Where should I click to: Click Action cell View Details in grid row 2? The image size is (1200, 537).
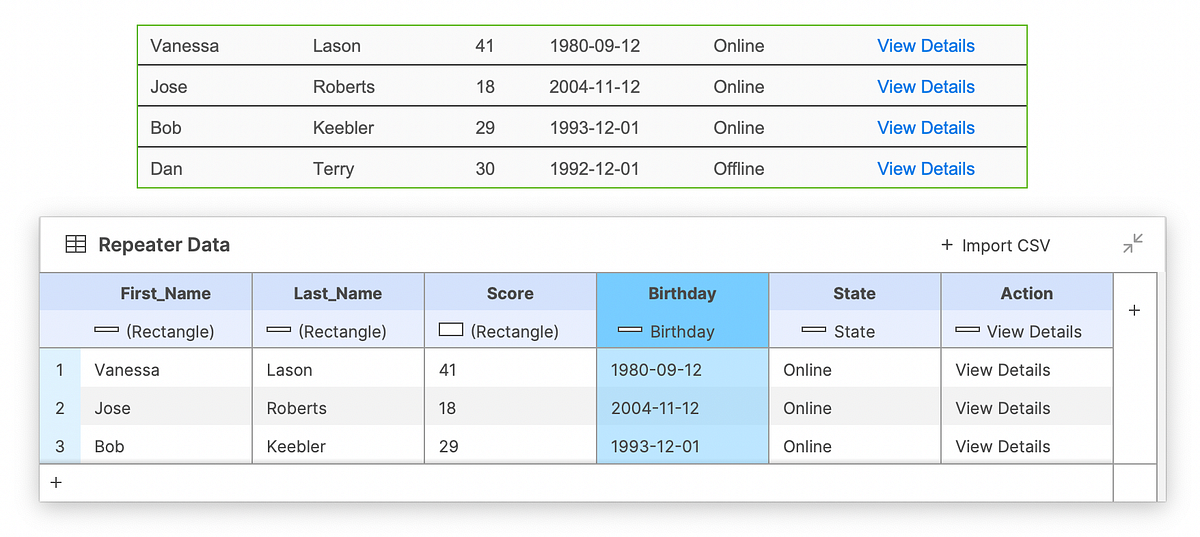coord(1026,408)
